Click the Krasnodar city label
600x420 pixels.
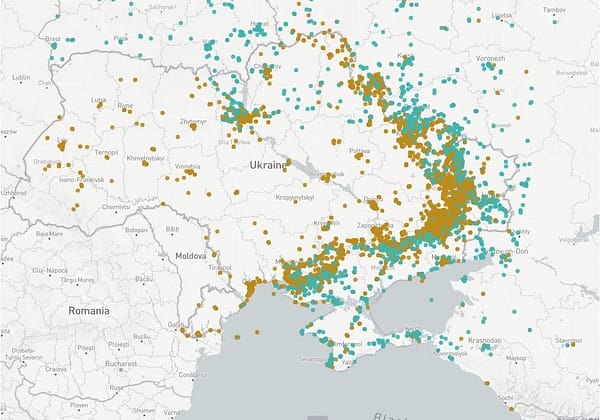485,340
